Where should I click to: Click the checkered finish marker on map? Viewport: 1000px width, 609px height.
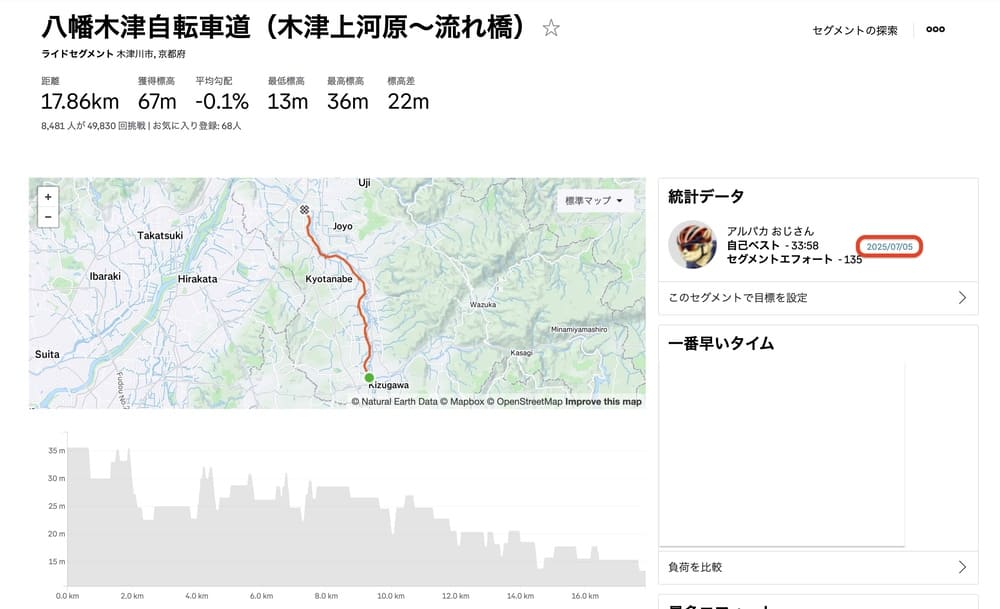tap(304, 209)
